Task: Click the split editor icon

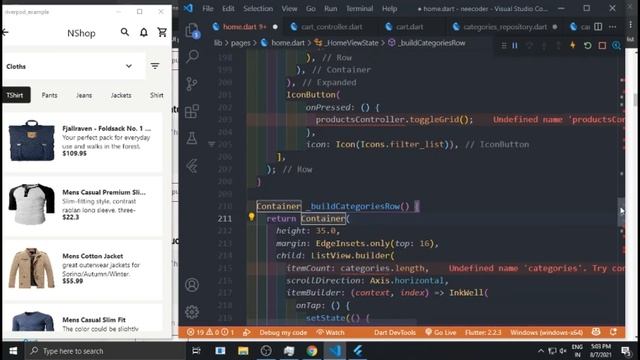Action: 598,27
